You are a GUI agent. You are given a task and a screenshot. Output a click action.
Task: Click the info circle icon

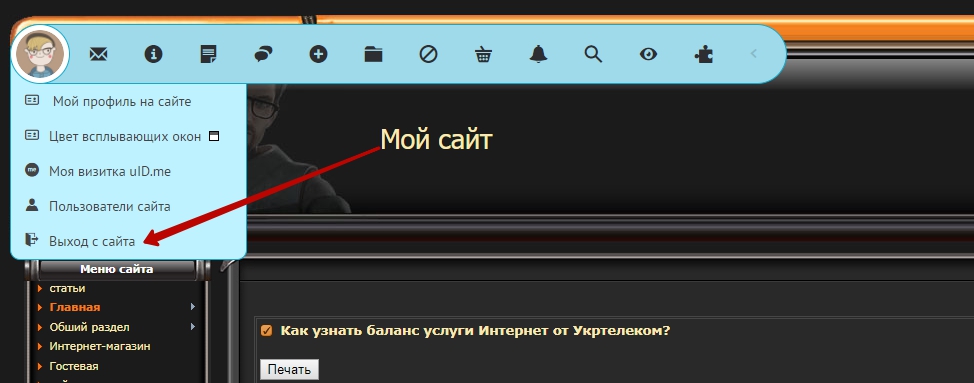[153, 55]
